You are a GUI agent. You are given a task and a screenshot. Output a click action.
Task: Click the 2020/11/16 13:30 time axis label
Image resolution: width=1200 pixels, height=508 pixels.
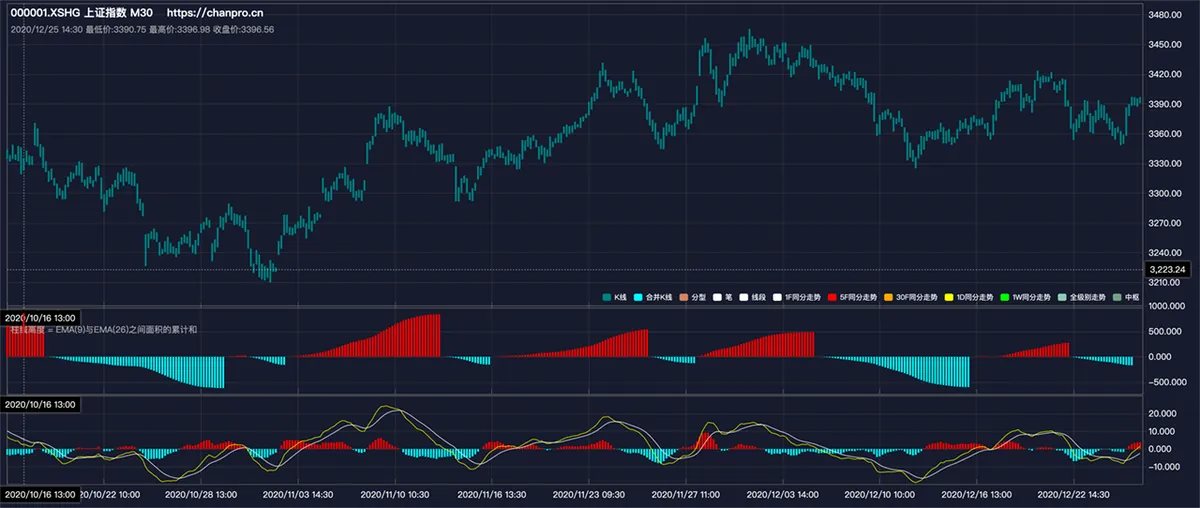492,494
